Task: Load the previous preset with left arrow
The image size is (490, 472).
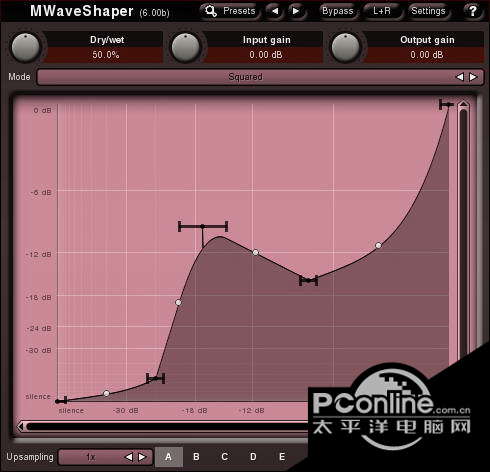Action: click(x=275, y=11)
